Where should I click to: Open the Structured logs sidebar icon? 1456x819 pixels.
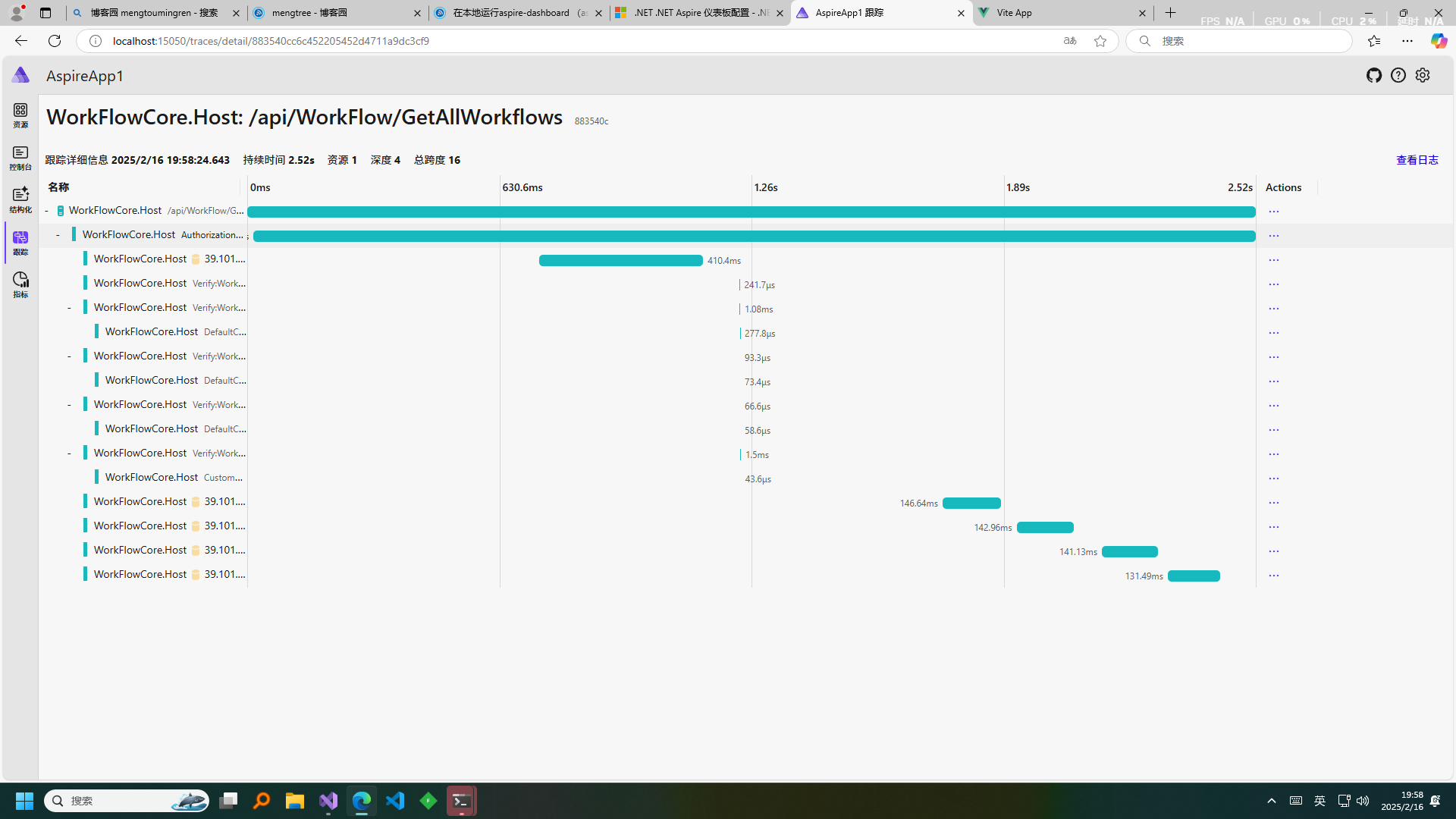click(x=20, y=200)
